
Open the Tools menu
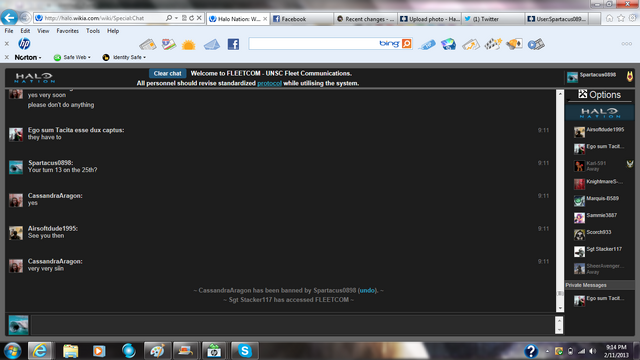tap(93, 31)
